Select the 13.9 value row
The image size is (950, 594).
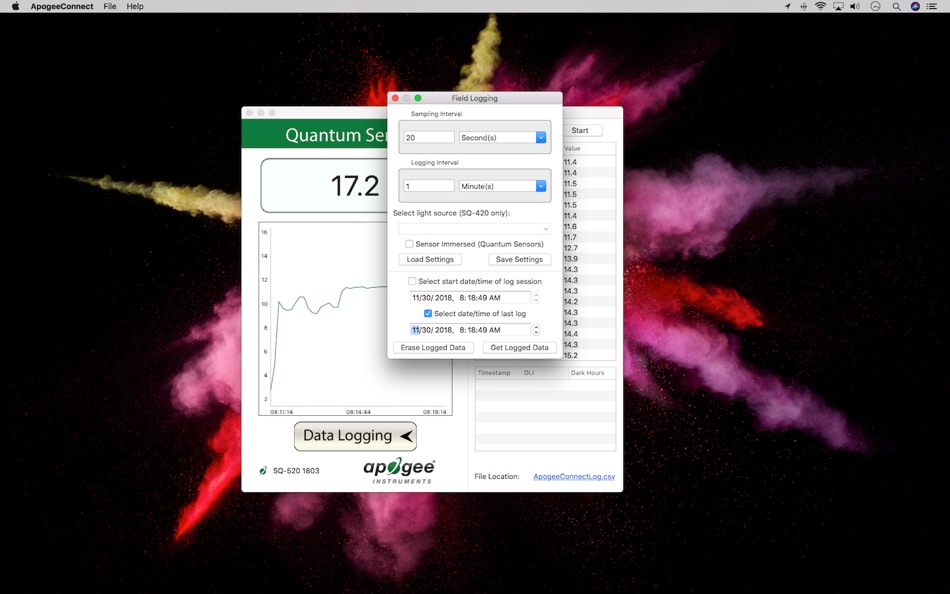589,259
